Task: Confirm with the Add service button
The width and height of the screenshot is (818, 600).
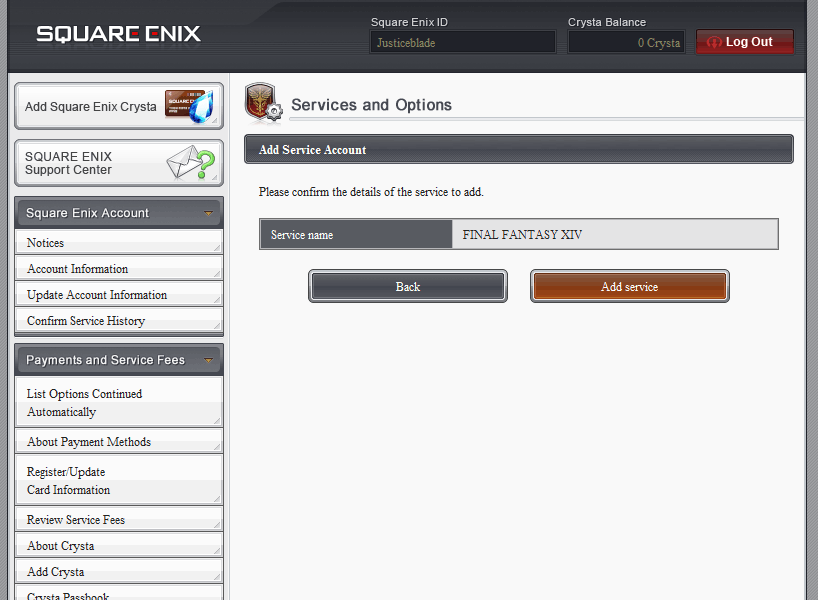Action: (629, 287)
